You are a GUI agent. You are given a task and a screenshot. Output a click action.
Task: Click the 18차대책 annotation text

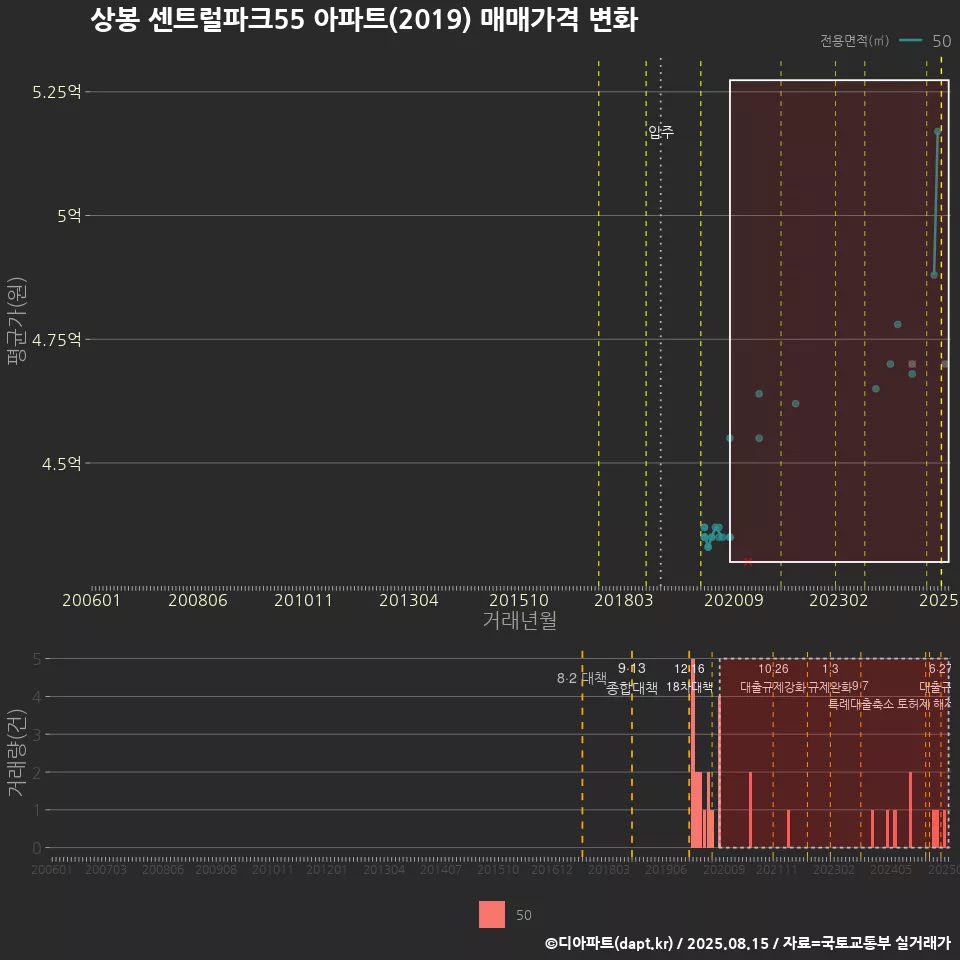pyautogui.click(x=689, y=686)
